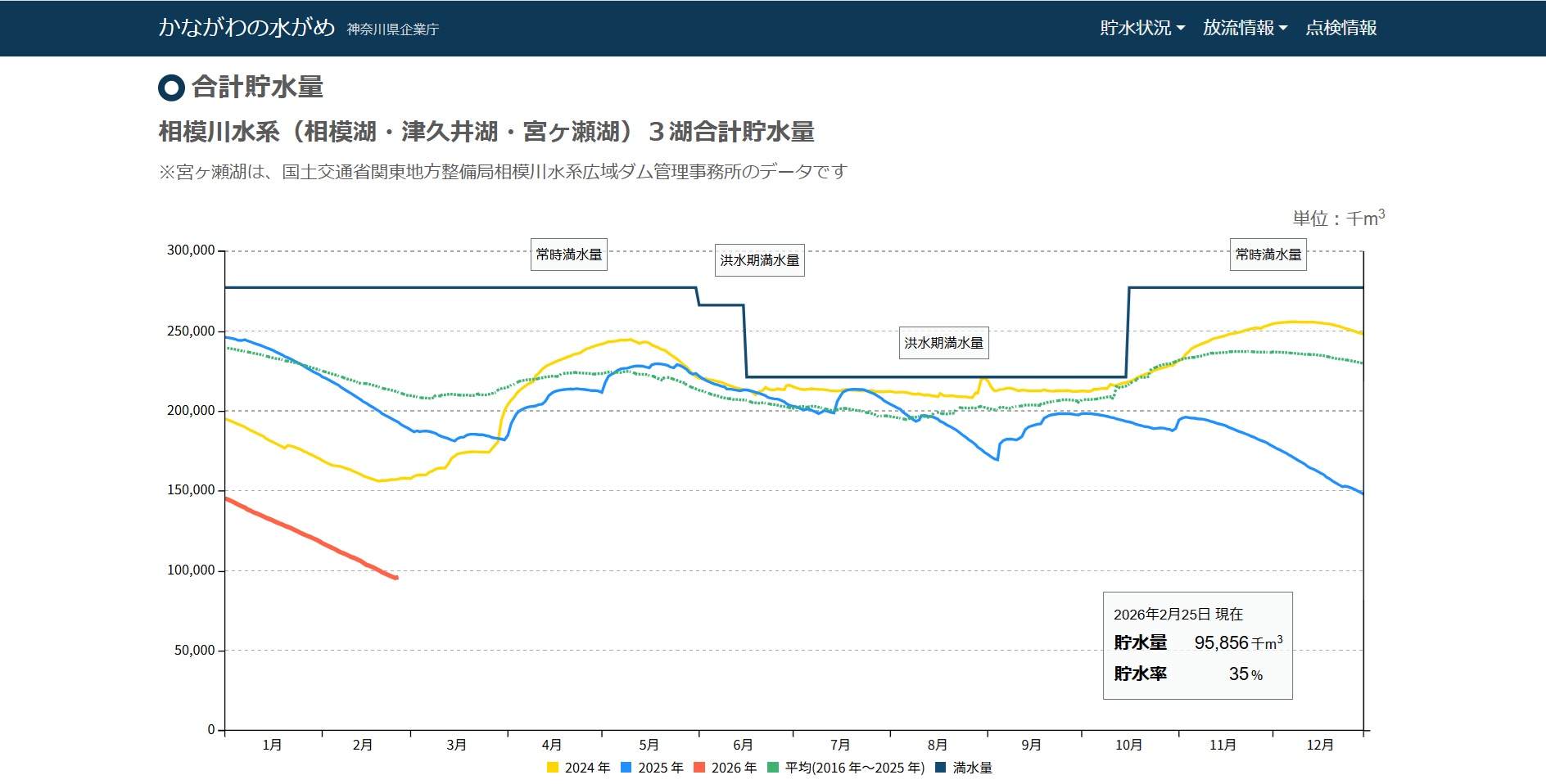Click the right 常時満水量 chart label

tap(1268, 255)
